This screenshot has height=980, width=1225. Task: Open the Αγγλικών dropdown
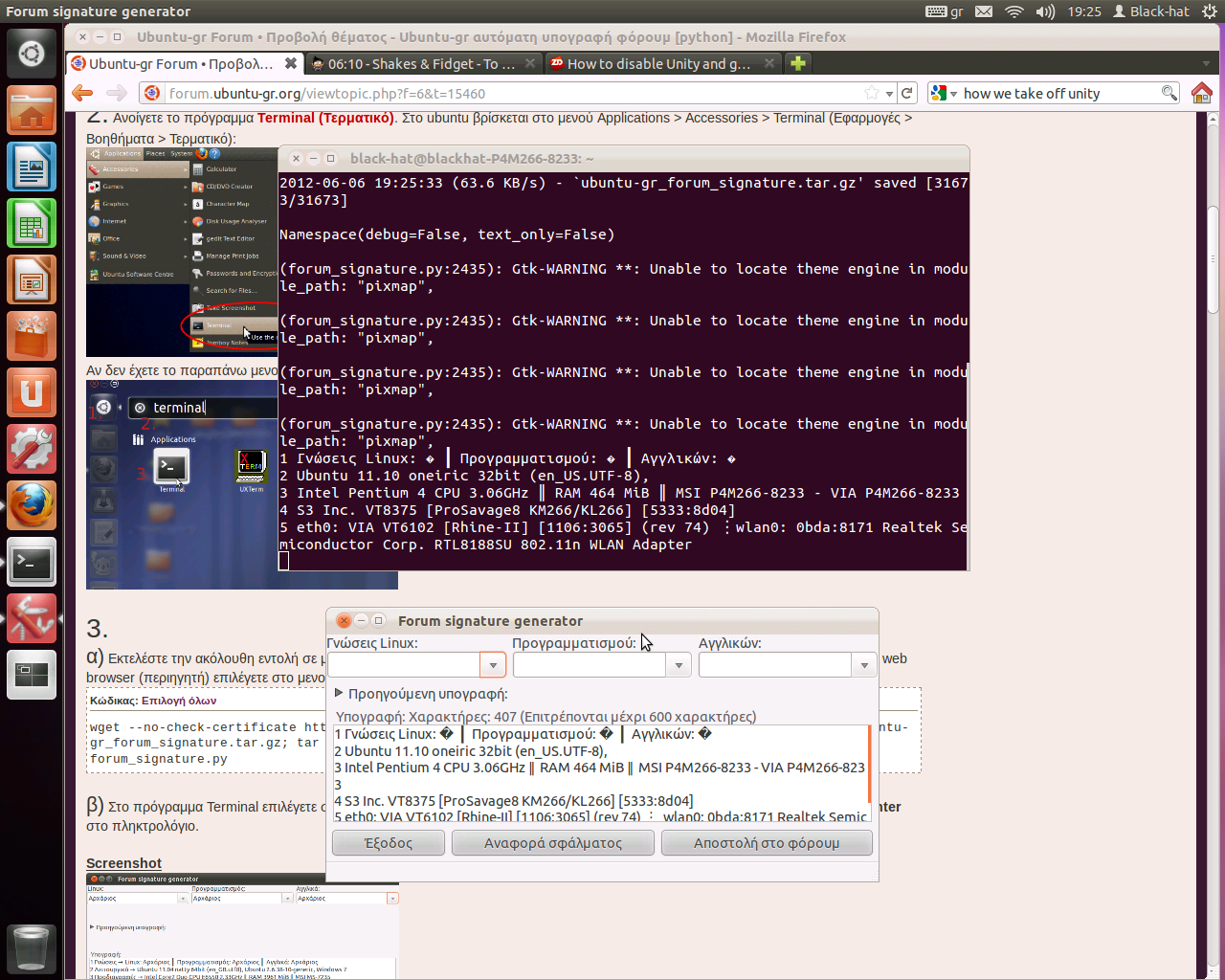coord(864,664)
